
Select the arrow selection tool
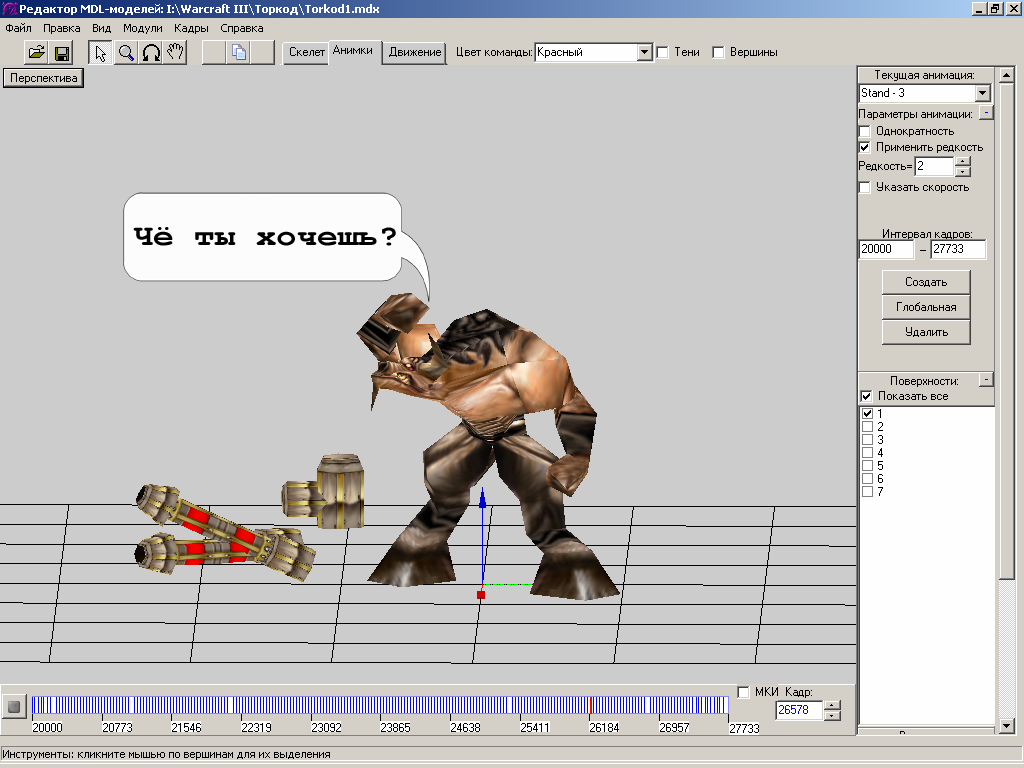pyautogui.click(x=100, y=53)
